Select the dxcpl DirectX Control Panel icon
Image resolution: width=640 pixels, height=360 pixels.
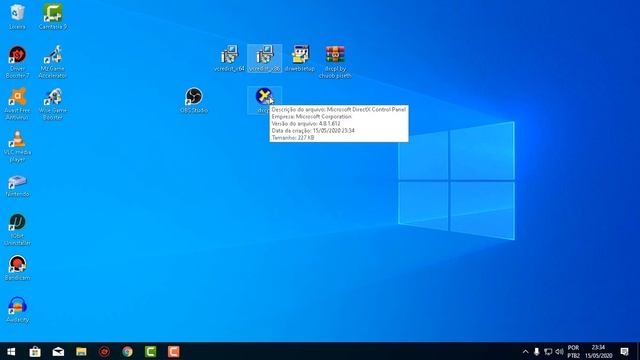point(264,100)
